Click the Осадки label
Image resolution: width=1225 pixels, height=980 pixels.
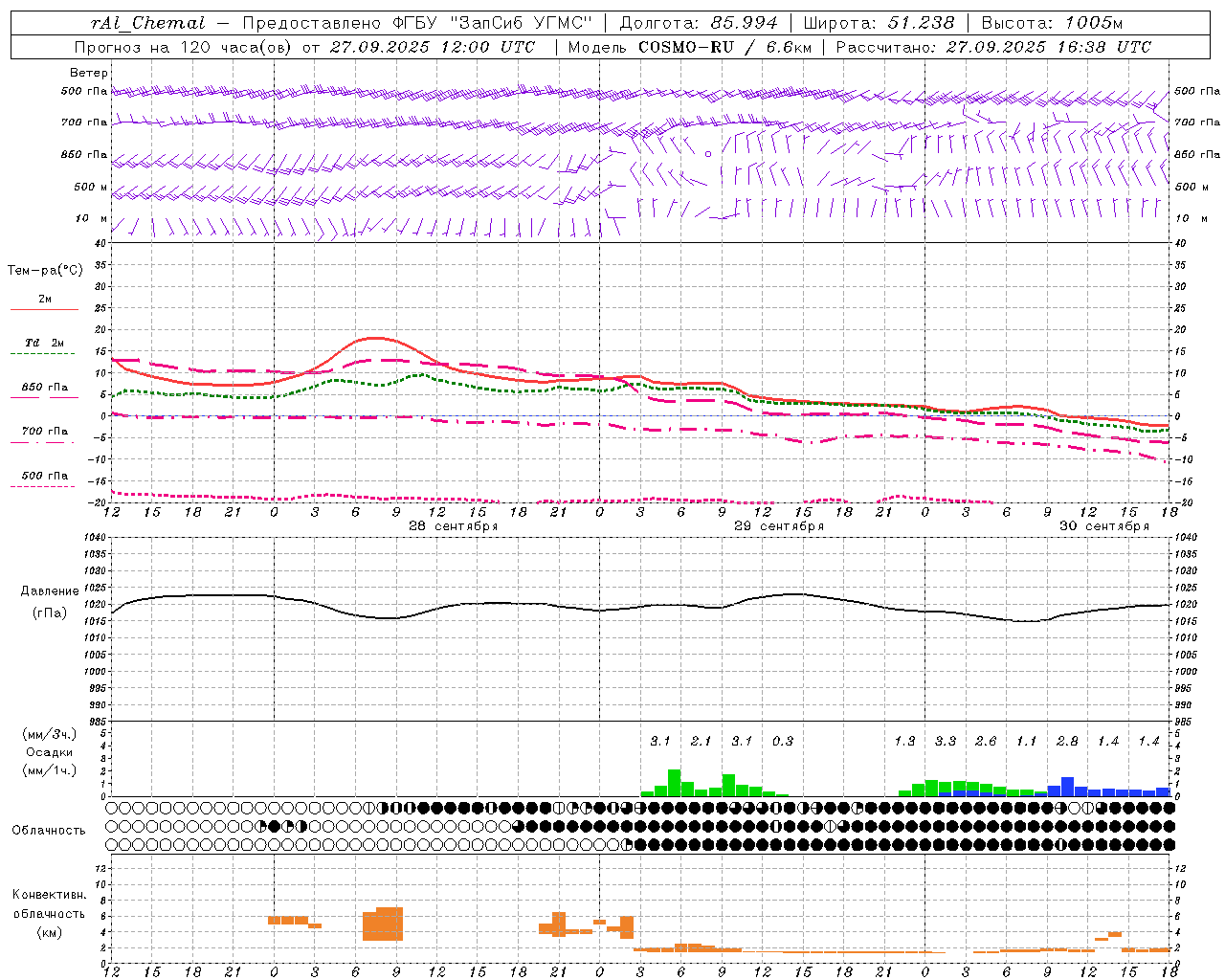[49, 752]
